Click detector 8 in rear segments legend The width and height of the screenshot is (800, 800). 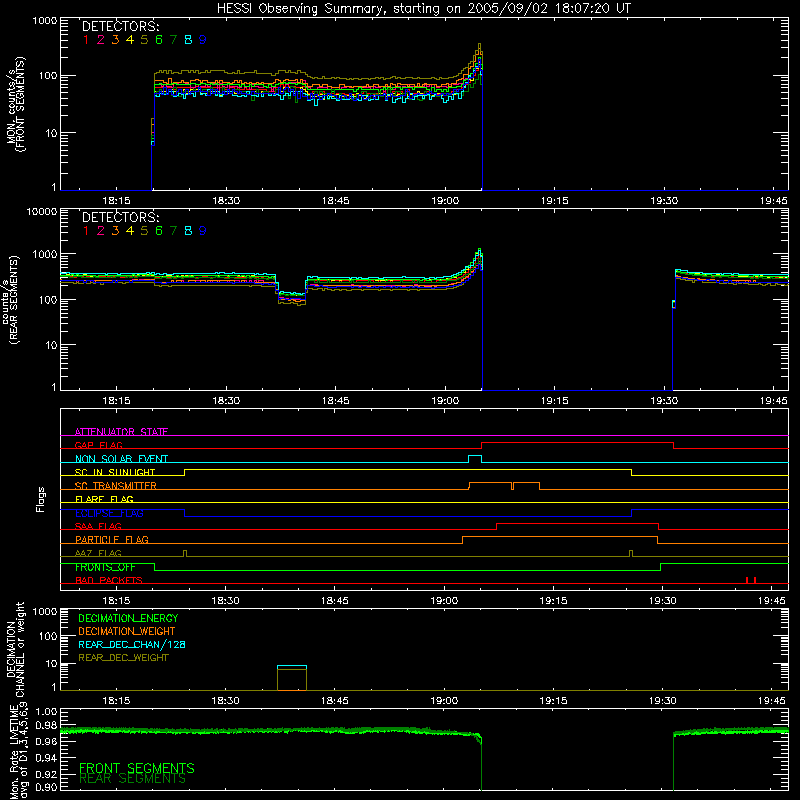point(188,231)
